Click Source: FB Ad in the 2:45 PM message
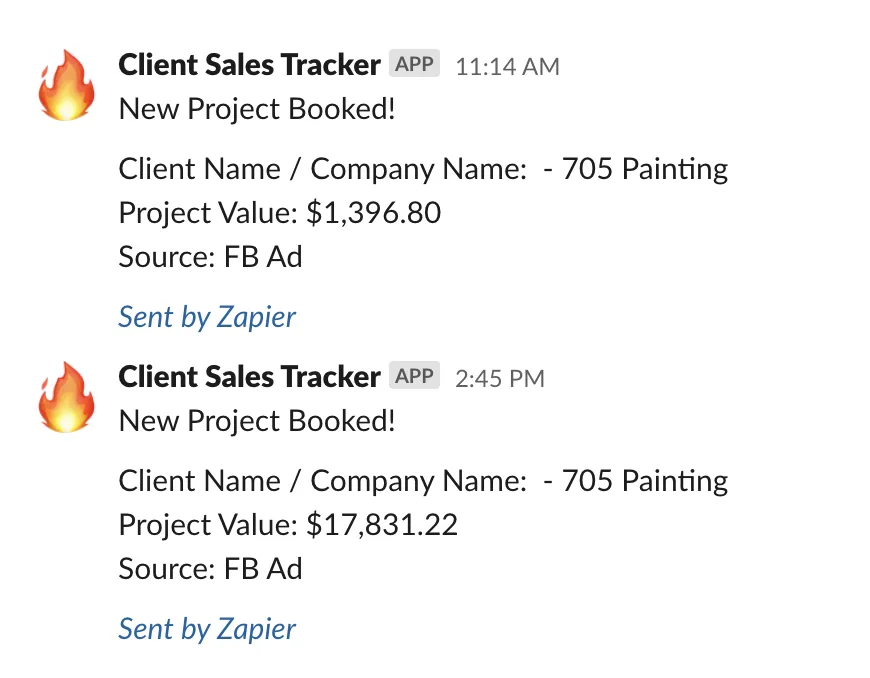The width and height of the screenshot is (870, 678). pyautogui.click(x=210, y=569)
